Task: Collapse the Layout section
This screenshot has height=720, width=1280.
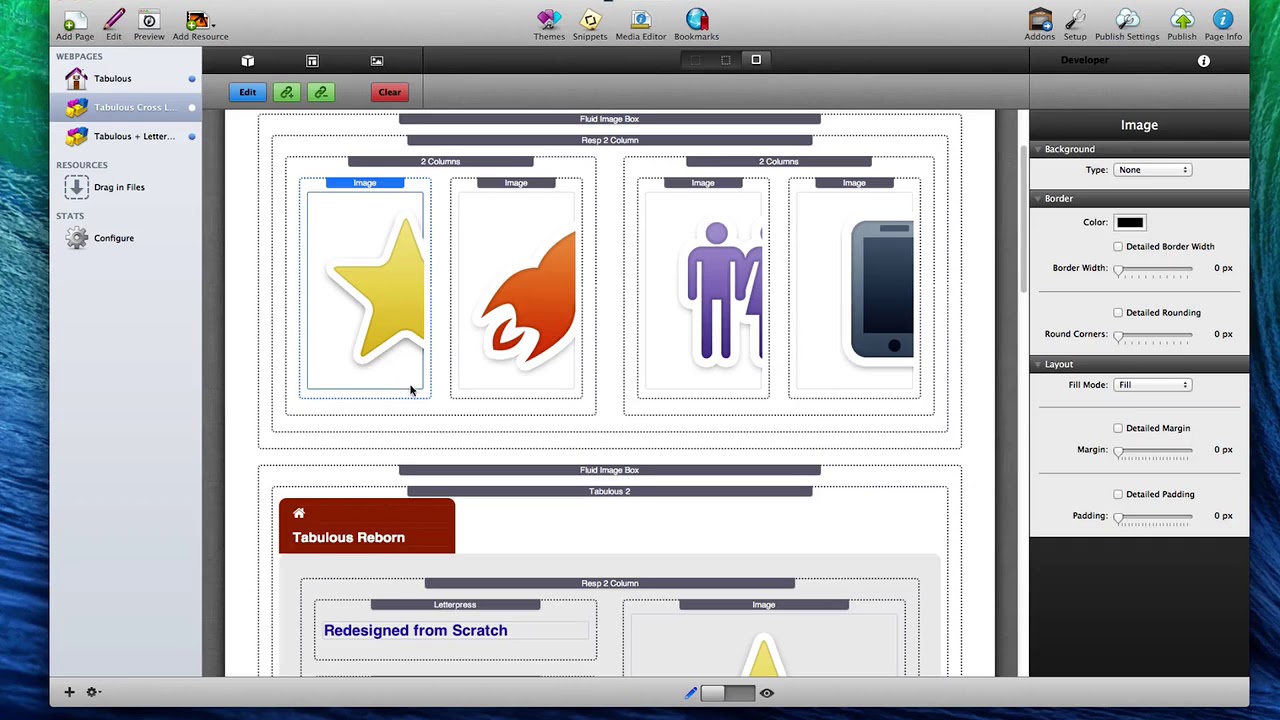Action: (1038, 364)
